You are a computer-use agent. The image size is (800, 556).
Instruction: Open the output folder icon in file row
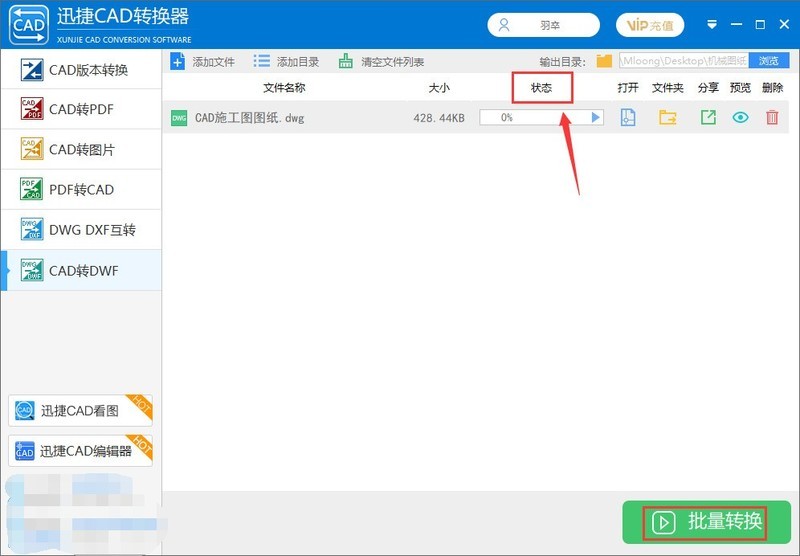(x=668, y=118)
